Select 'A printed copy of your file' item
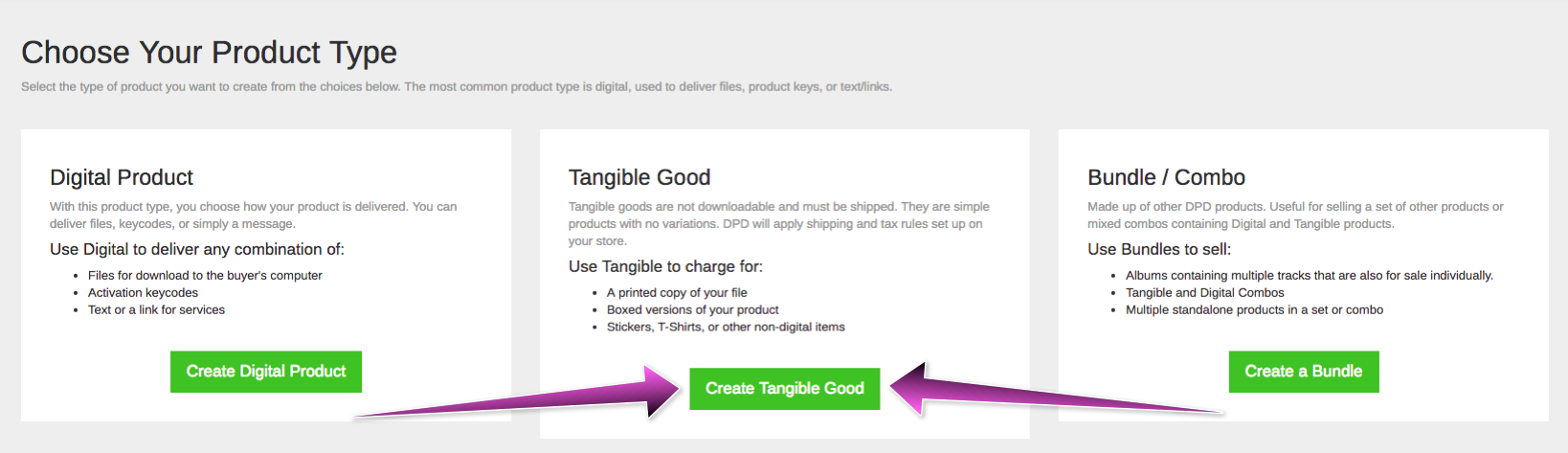The height and width of the screenshot is (453, 1568). tap(677, 293)
